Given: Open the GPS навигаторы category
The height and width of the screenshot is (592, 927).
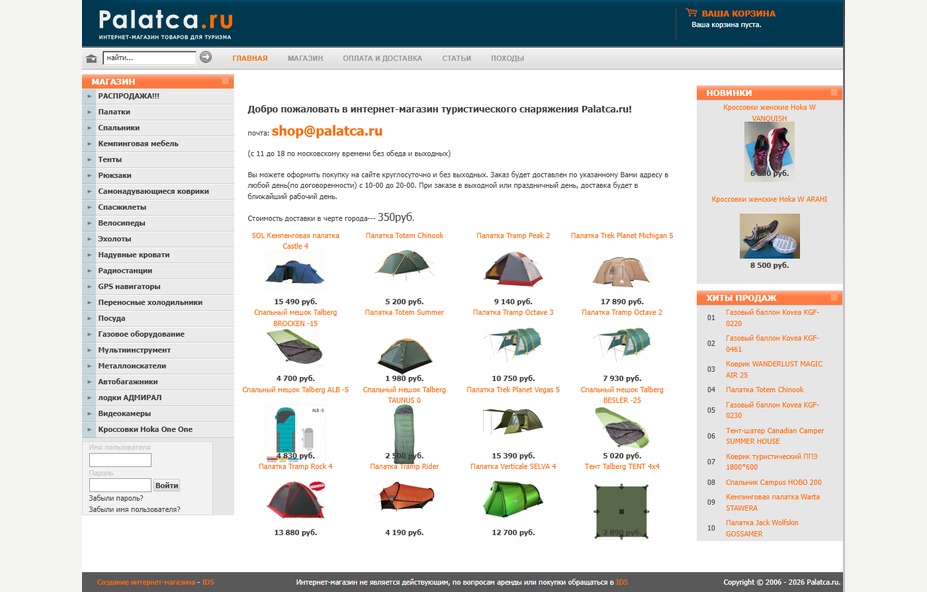Looking at the screenshot, I should pos(129,287).
